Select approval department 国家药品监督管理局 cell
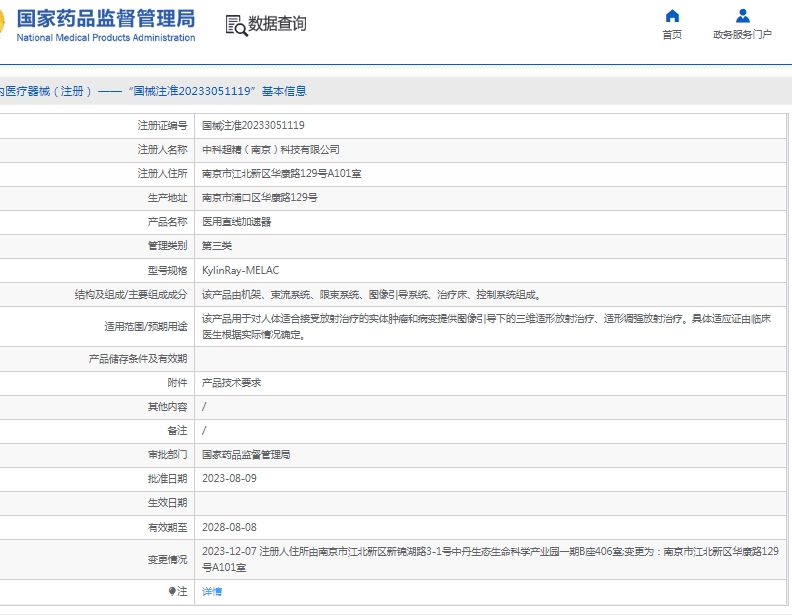Screen dimensions: 792x615 click(x=246, y=454)
